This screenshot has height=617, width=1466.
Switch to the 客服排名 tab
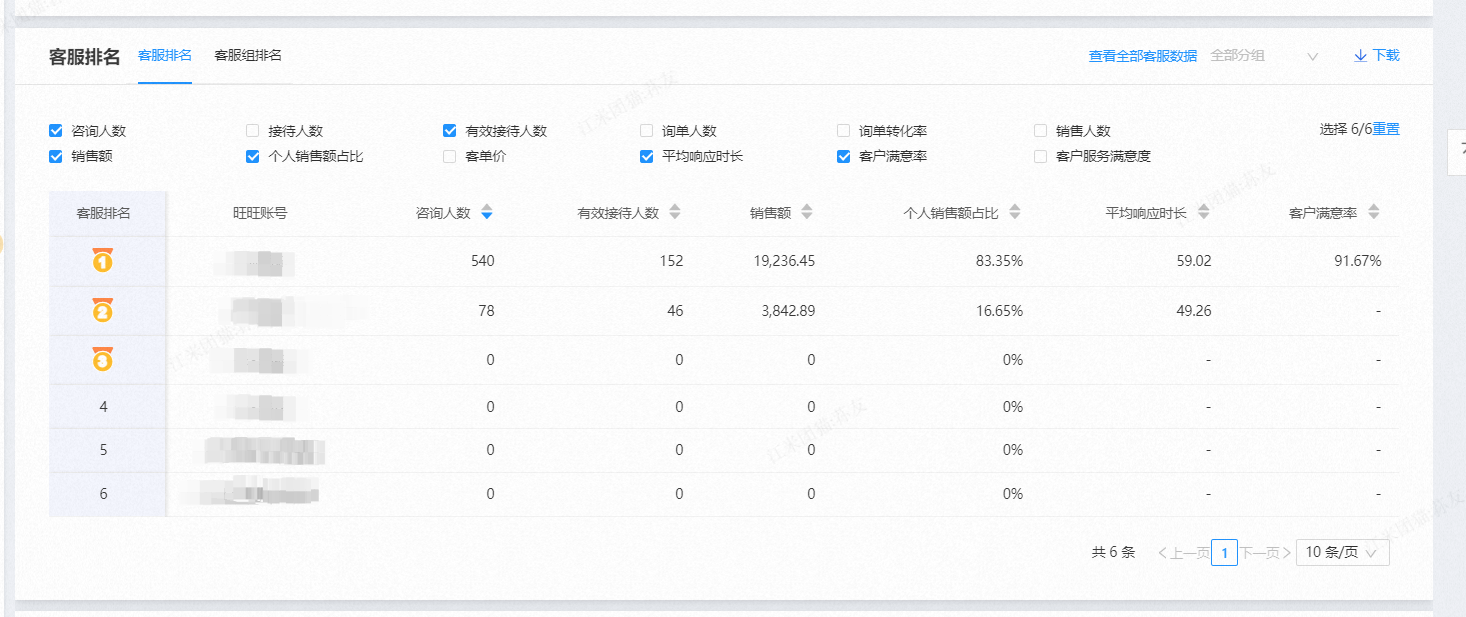[x=165, y=55]
